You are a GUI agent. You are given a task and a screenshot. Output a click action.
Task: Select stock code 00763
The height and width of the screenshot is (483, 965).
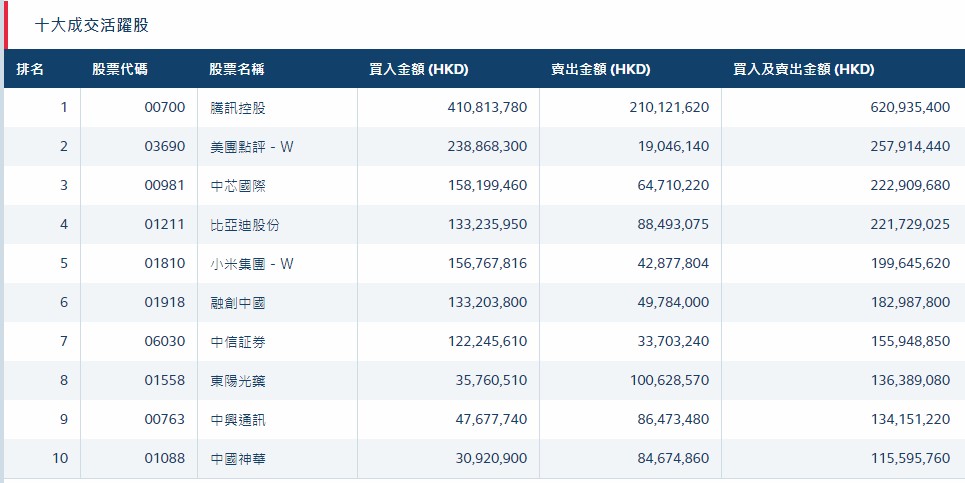click(x=165, y=420)
